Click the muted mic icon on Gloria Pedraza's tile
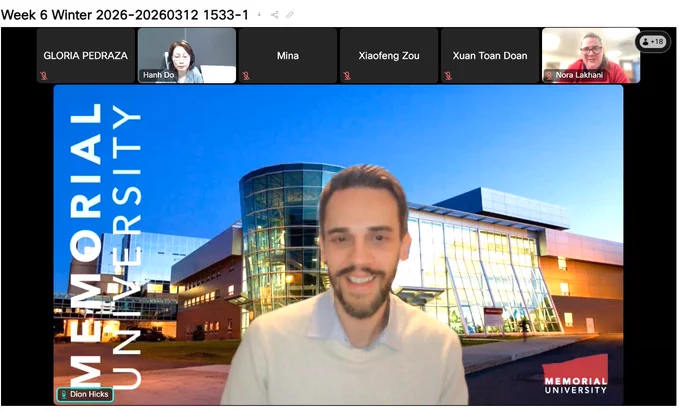Screen dimensions: 680x411 pyautogui.click(x=44, y=76)
